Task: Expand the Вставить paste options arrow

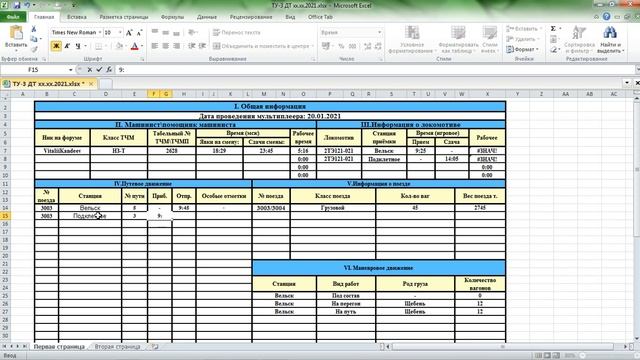Action: pyautogui.click(x=16, y=51)
